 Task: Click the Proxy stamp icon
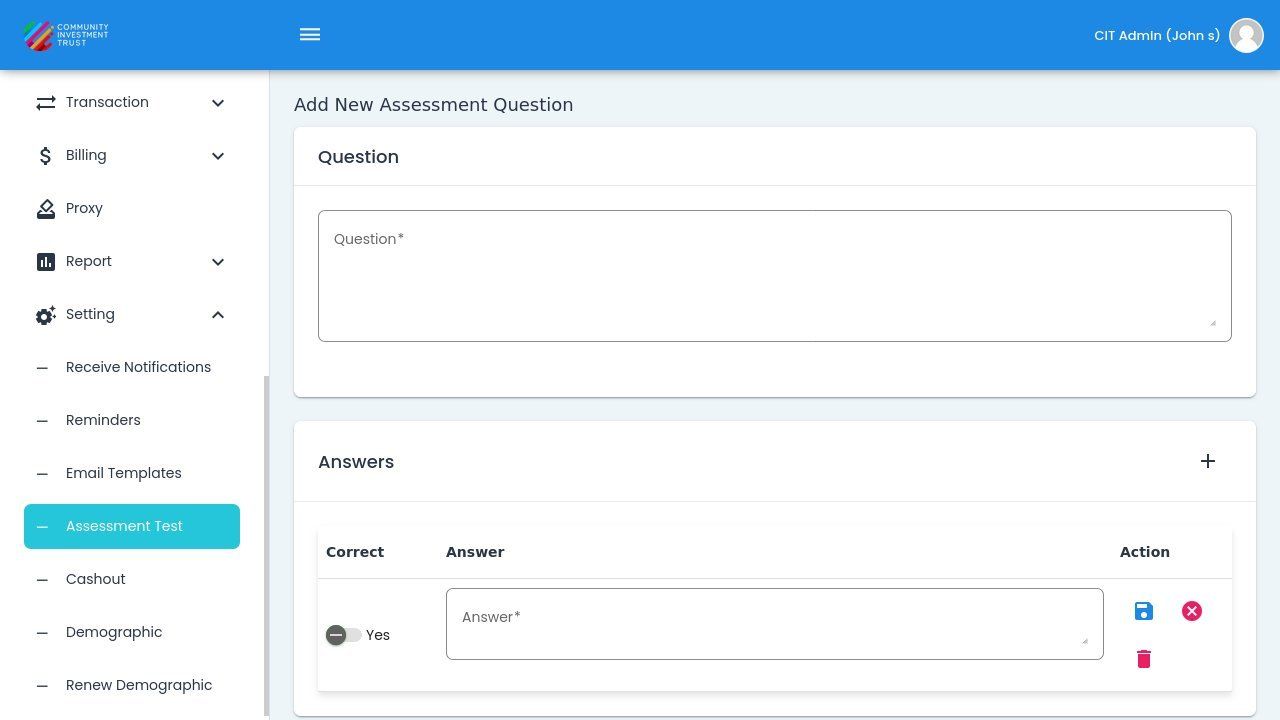[46, 208]
